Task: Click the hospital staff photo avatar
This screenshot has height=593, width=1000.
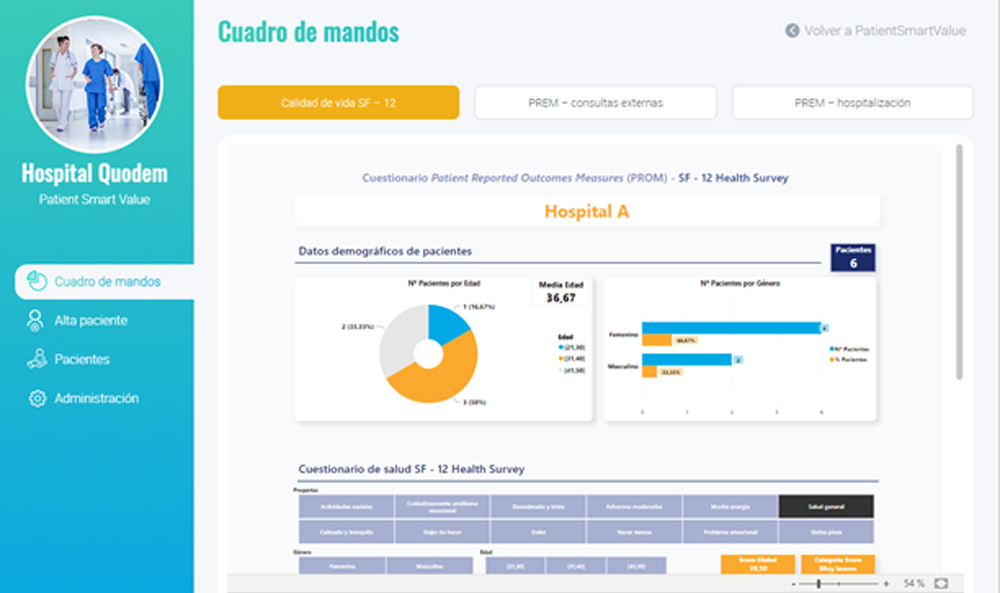Action: pyautogui.click(x=94, y=84)
